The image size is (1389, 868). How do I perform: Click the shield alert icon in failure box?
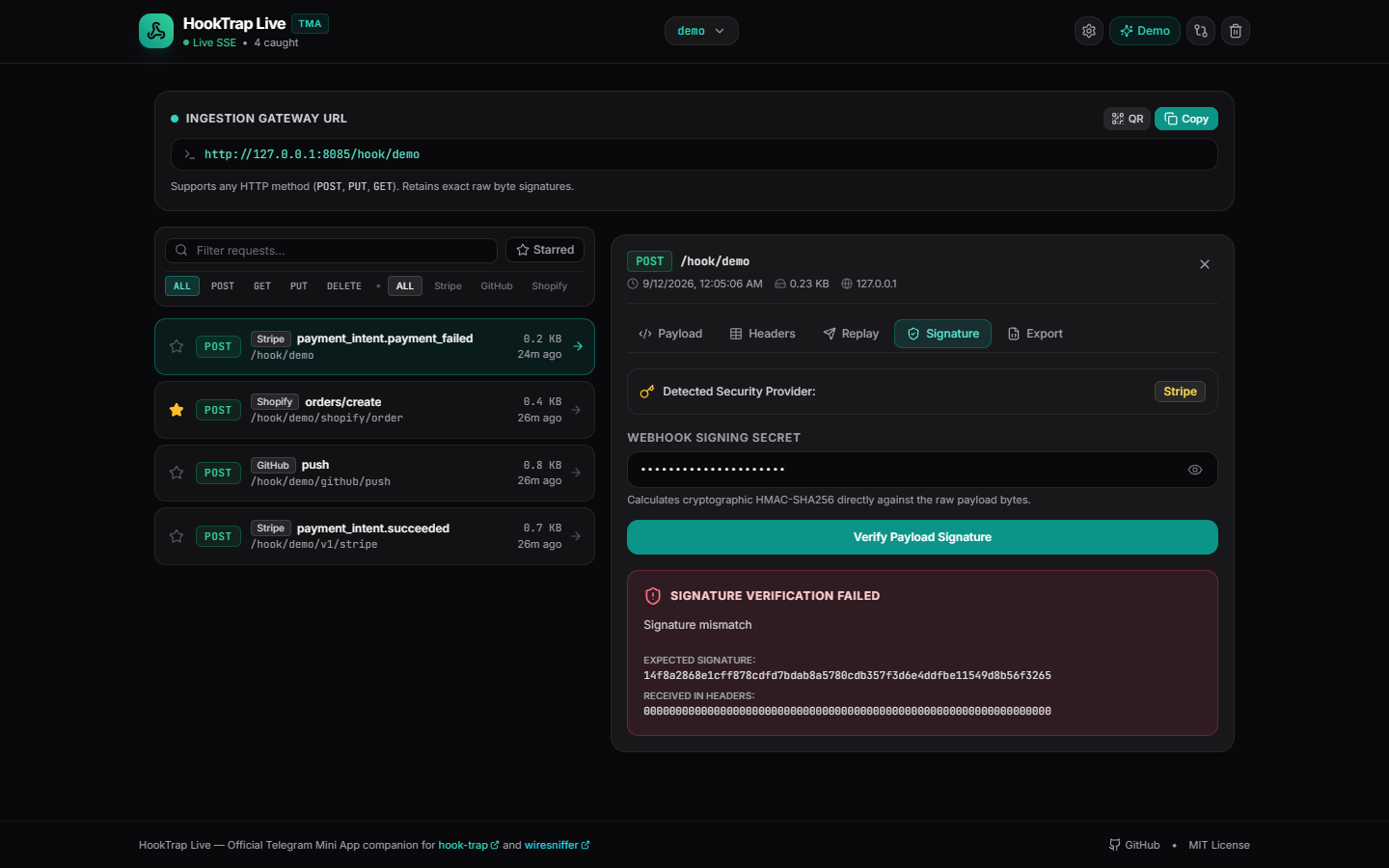tap(653, 596)
